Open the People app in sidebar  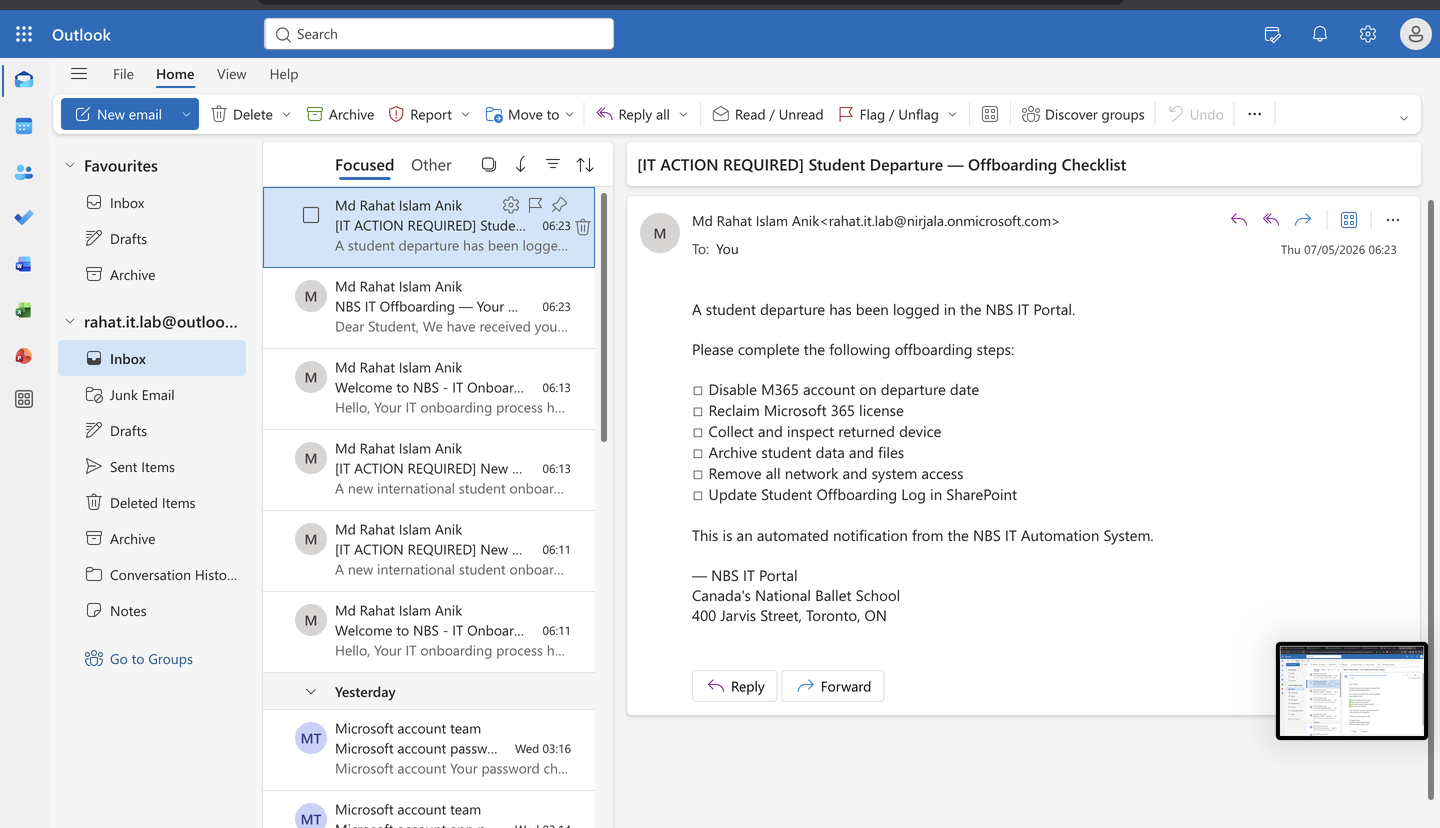pos(24,172)
